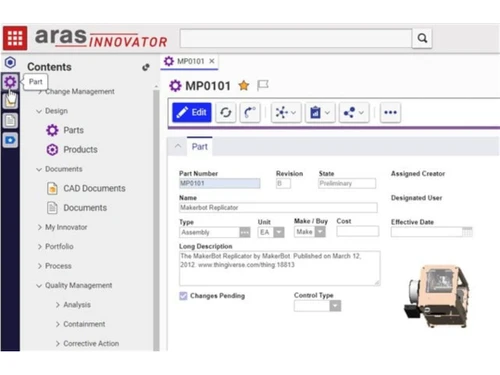
Task: Click the flag icon next to MP0101
Action: pos(263,86)
